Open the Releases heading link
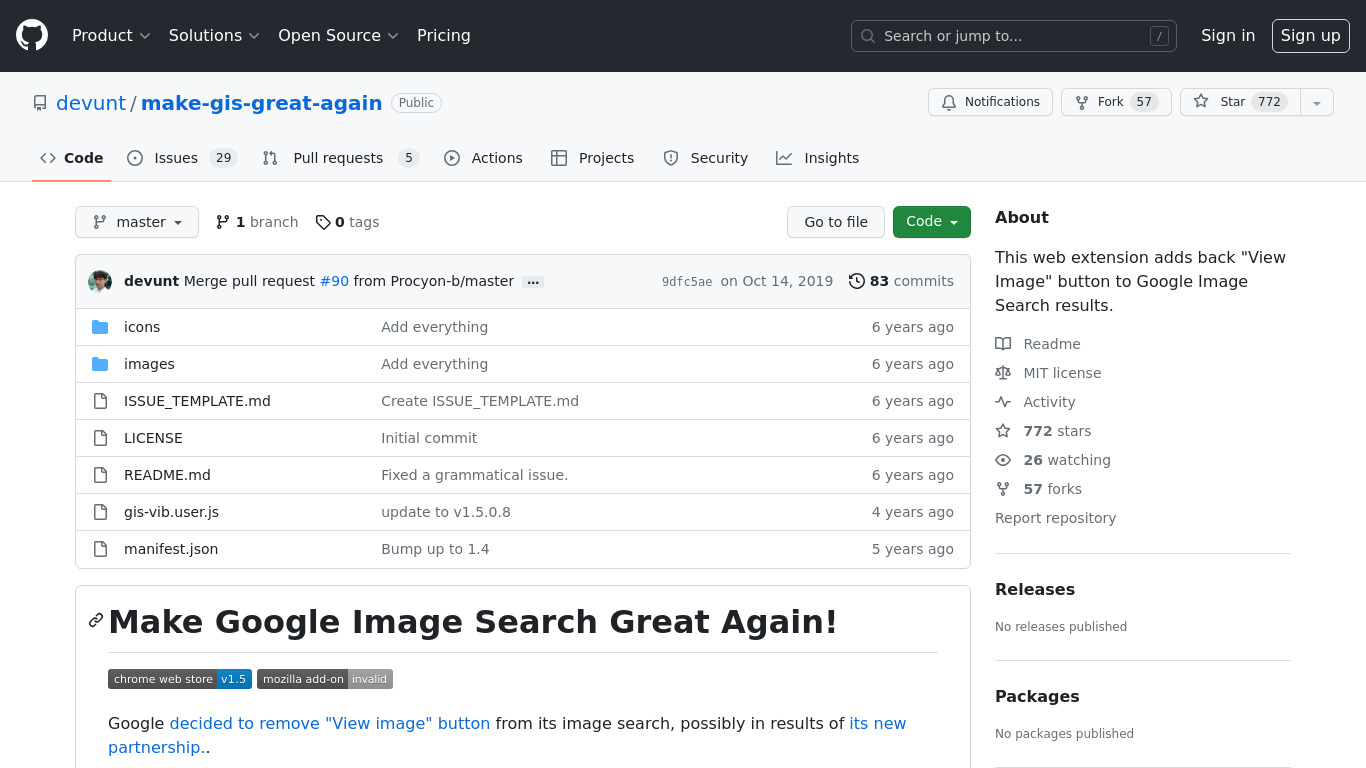 (1035, 589)
